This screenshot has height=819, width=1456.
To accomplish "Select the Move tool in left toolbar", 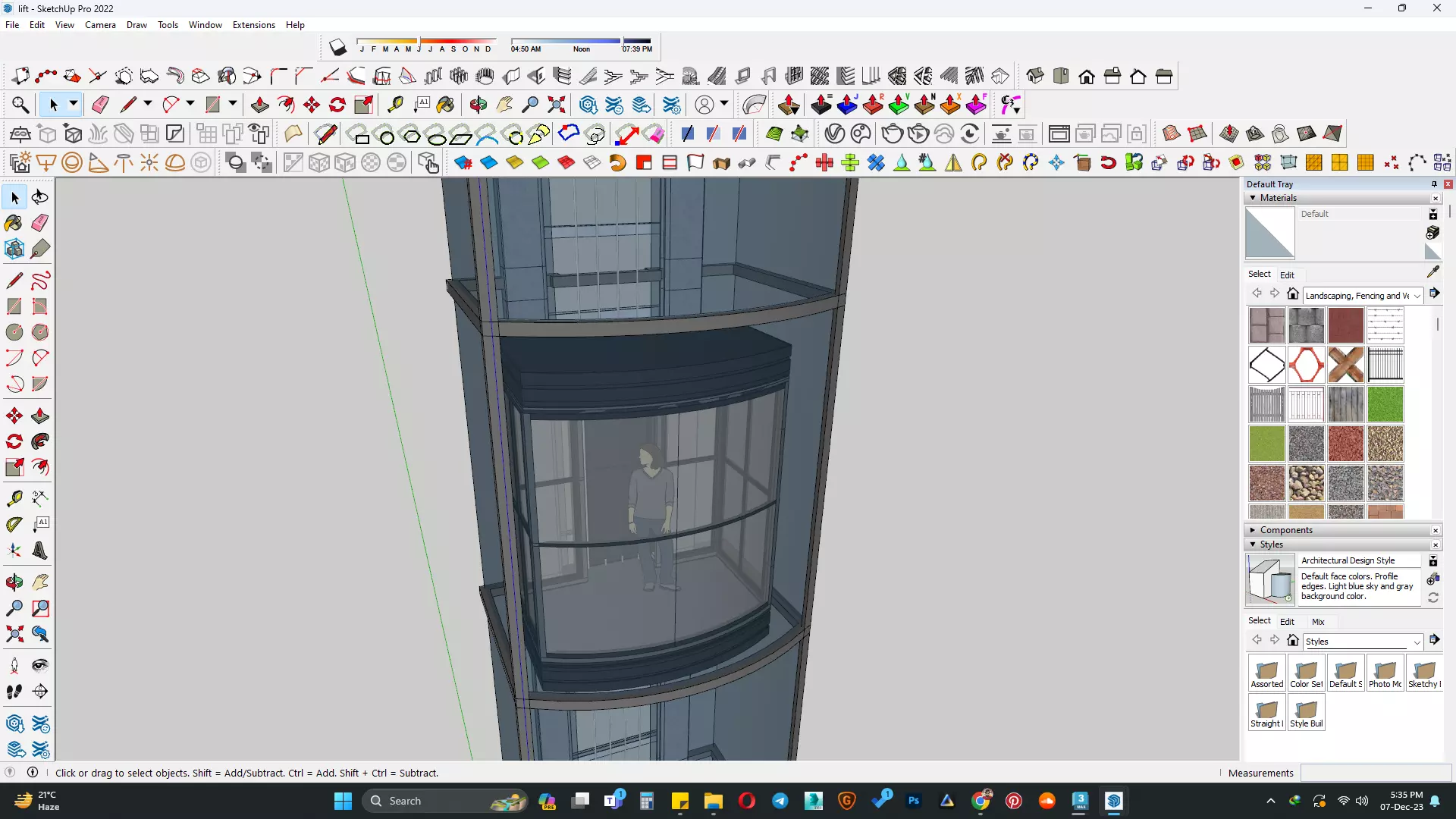I will coord(14,416).
